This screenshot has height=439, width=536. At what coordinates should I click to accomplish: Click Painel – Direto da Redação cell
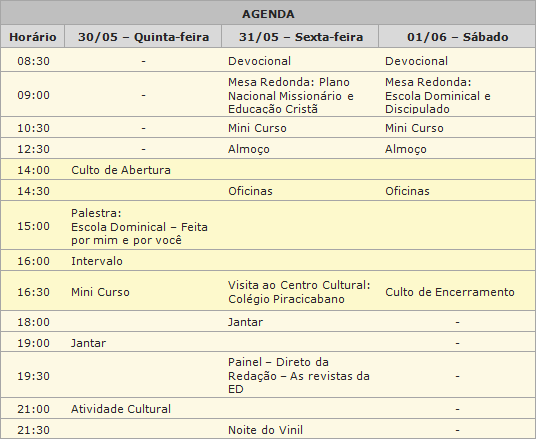[299, 375]
